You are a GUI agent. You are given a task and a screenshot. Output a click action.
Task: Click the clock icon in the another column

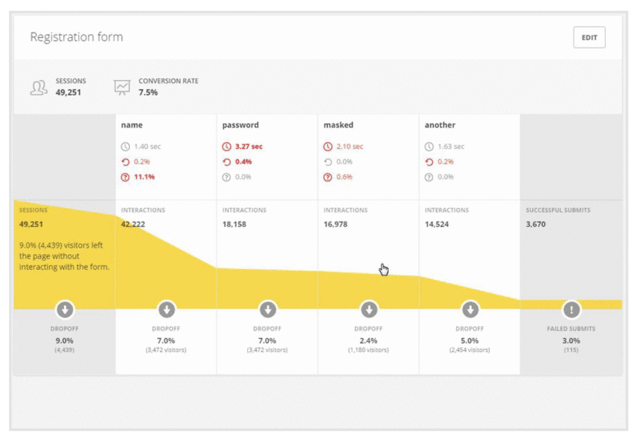click(429, 147)
